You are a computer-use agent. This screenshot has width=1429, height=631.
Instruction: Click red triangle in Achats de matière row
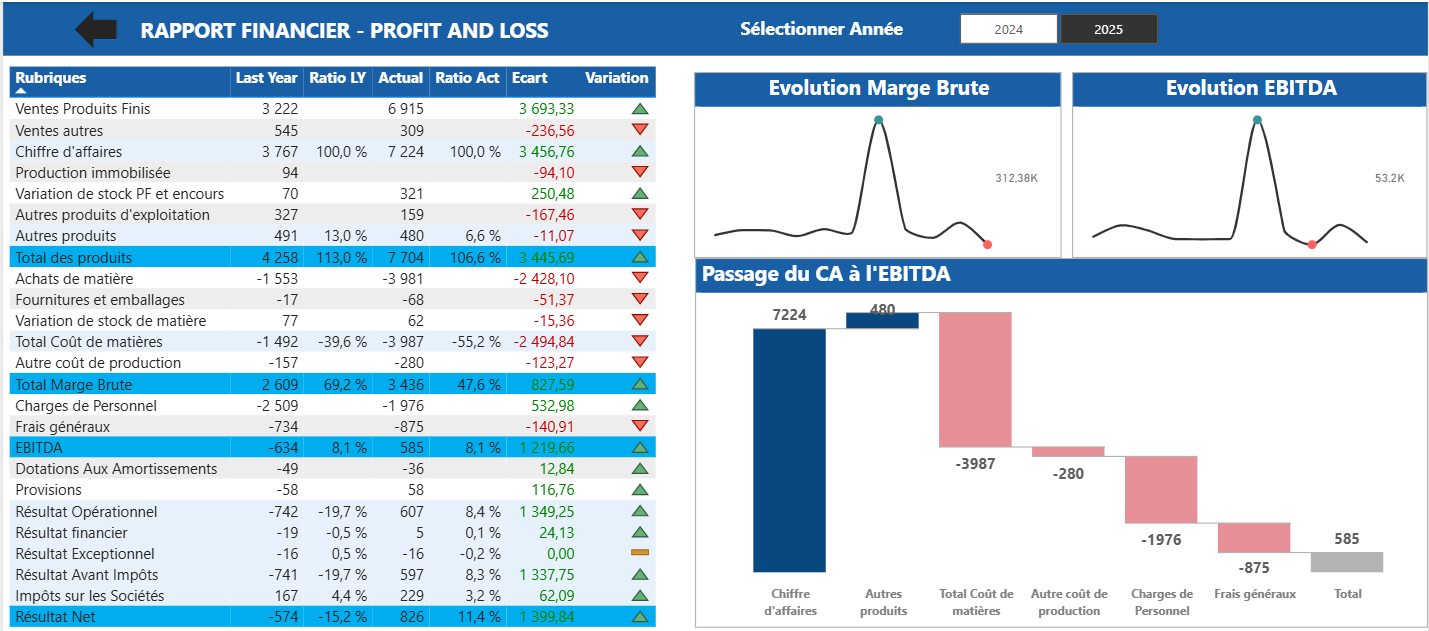(x=640, y=278)
